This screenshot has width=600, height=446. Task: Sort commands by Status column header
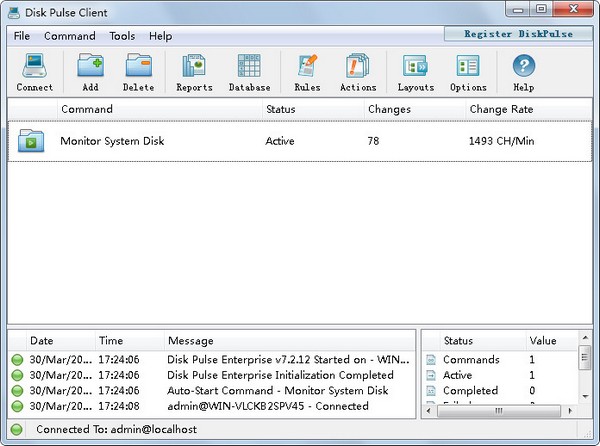(x=282, y=109)
